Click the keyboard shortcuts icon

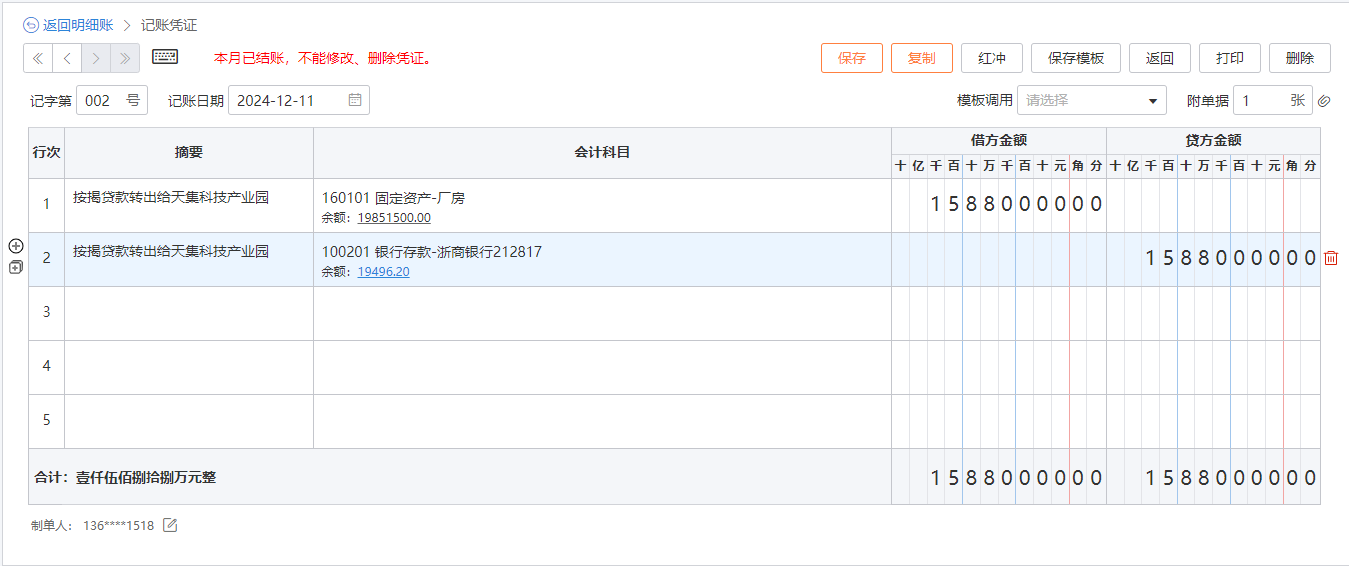click(165, 58)
